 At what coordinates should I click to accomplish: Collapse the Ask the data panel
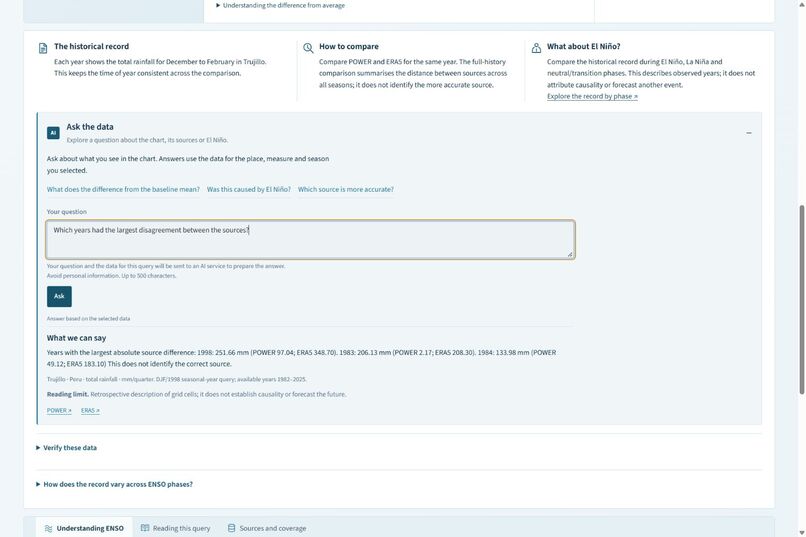(x=749, y=133)
